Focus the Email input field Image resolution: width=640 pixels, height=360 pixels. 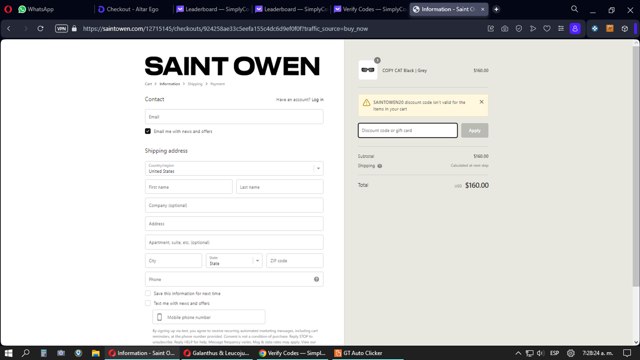[234, 117]
